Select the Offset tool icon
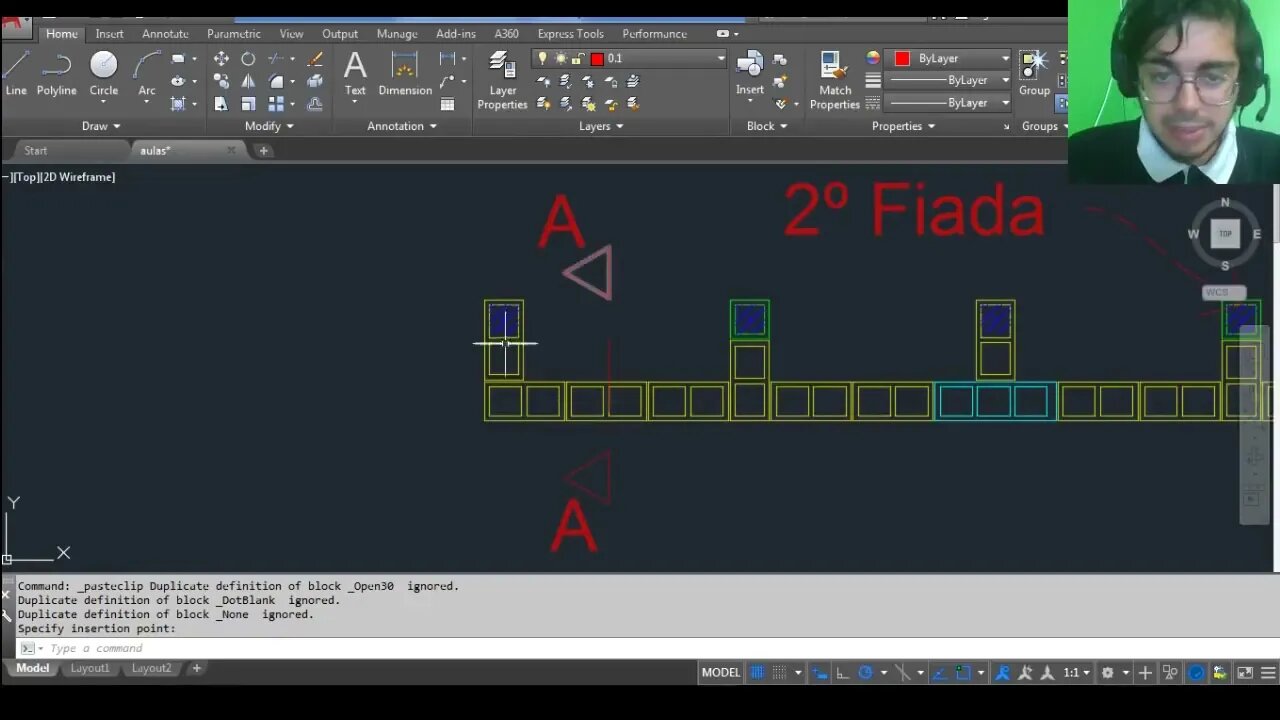Image resolution: width=1280 pixels, height=720 pixels. (x=315, y=104)
